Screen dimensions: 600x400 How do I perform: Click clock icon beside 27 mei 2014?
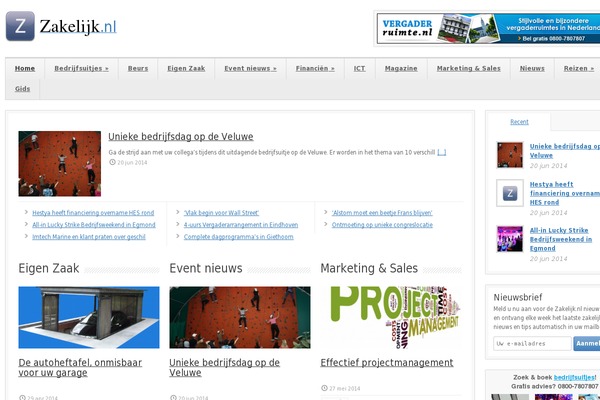(x=324, y=388)
